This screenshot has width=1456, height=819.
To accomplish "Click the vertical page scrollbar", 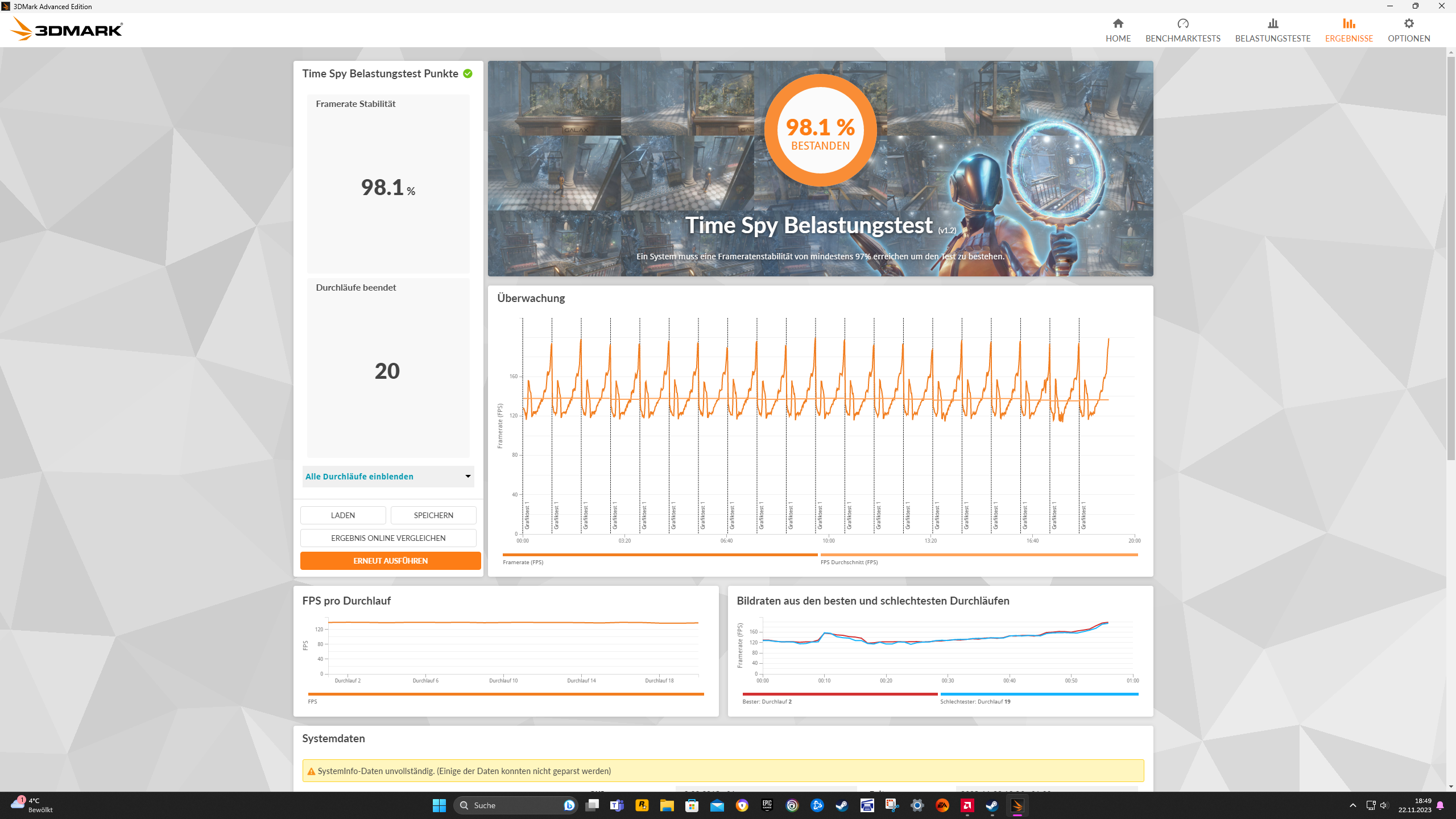I will [1450, 256].
